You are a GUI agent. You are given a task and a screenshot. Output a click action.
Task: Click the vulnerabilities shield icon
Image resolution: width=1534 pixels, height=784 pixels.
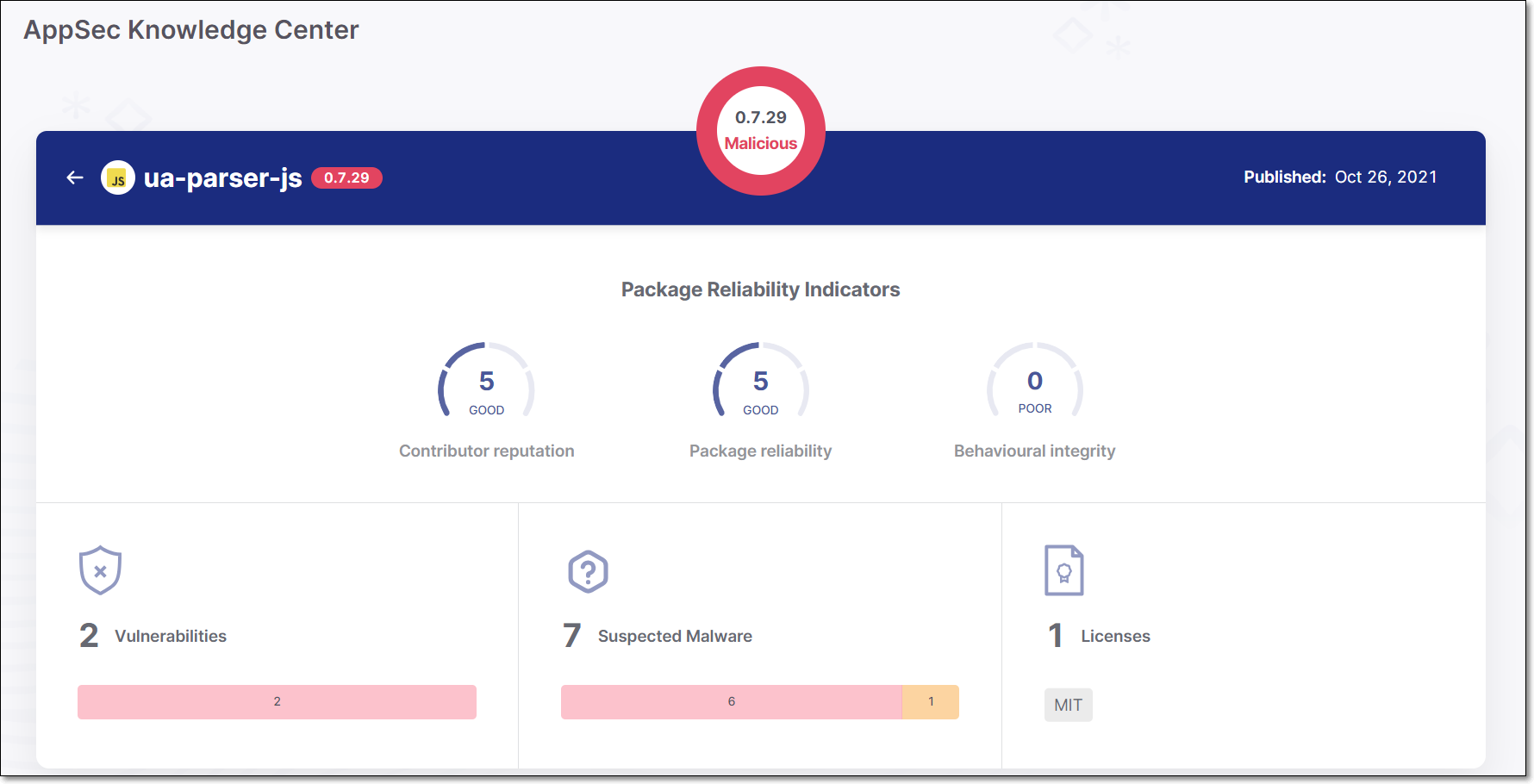tap(100, 570)
